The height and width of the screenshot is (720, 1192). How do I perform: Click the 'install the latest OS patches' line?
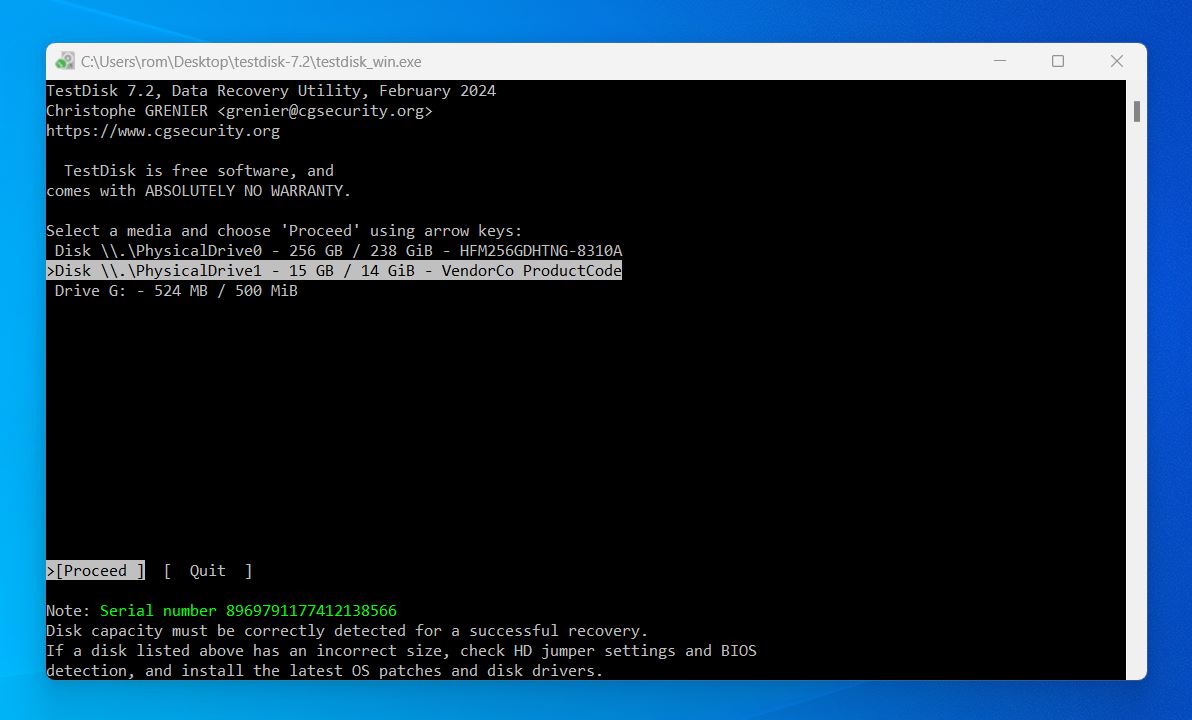tap(325, 671)
